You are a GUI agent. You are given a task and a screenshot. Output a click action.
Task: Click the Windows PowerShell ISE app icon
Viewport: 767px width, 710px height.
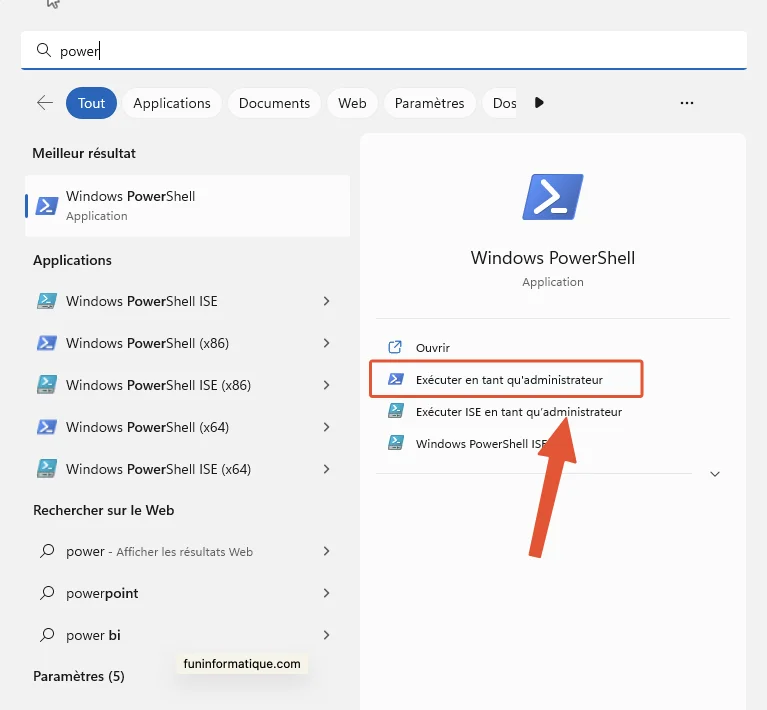point(47,301)
